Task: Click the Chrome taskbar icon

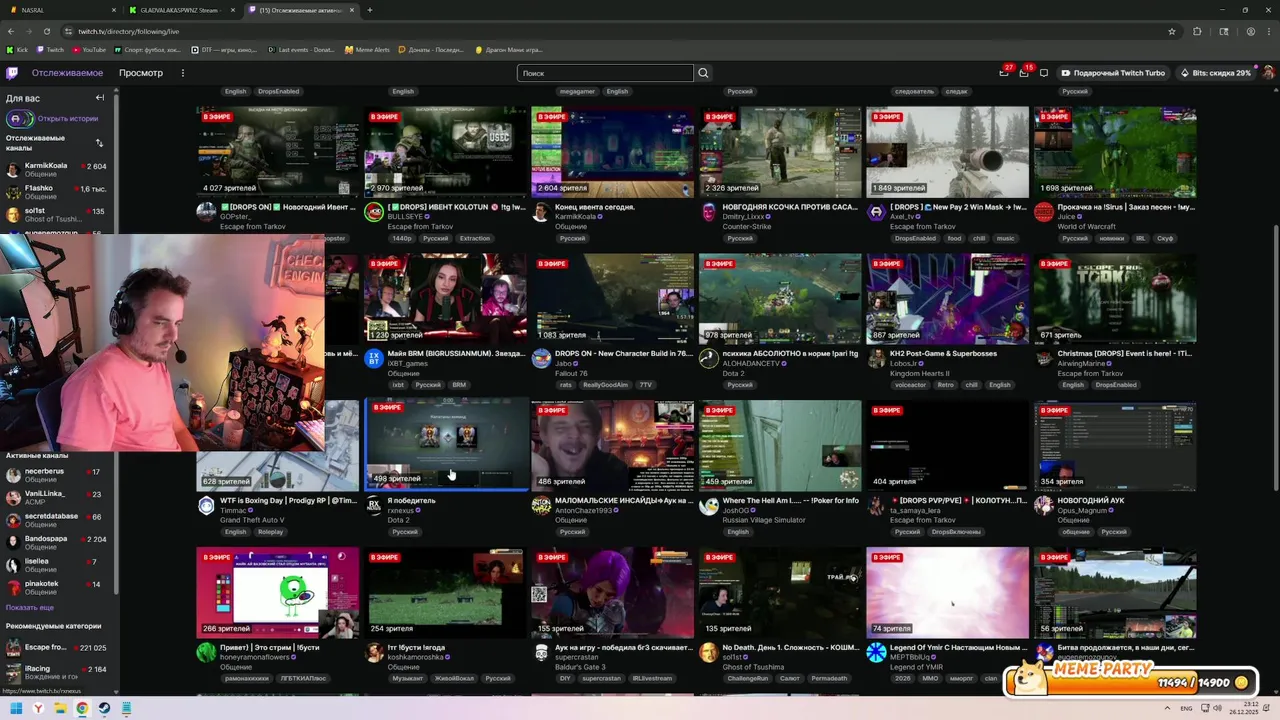Action: pos(82,709)
